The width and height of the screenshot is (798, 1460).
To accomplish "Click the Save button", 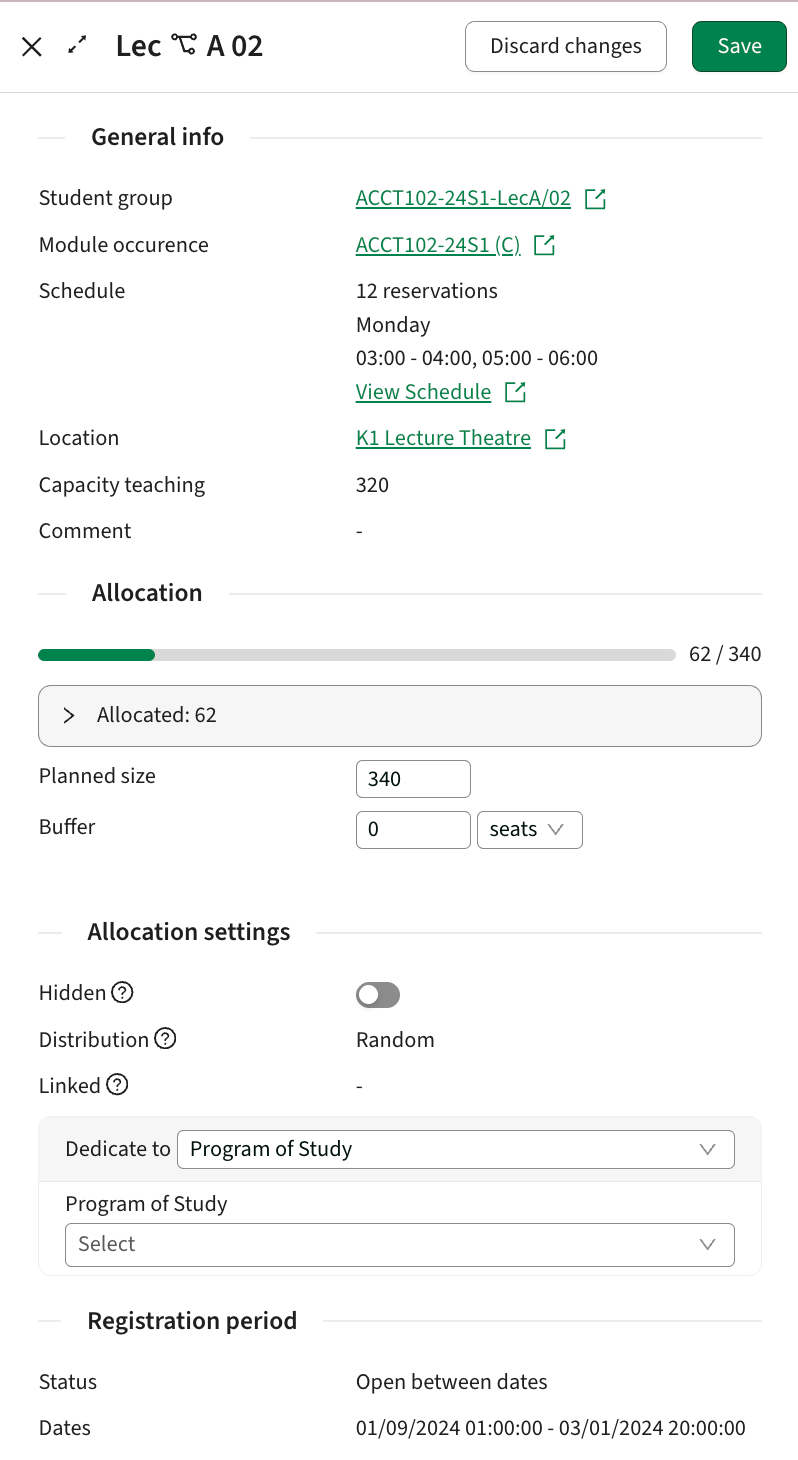I will click(x=739, y=46).
